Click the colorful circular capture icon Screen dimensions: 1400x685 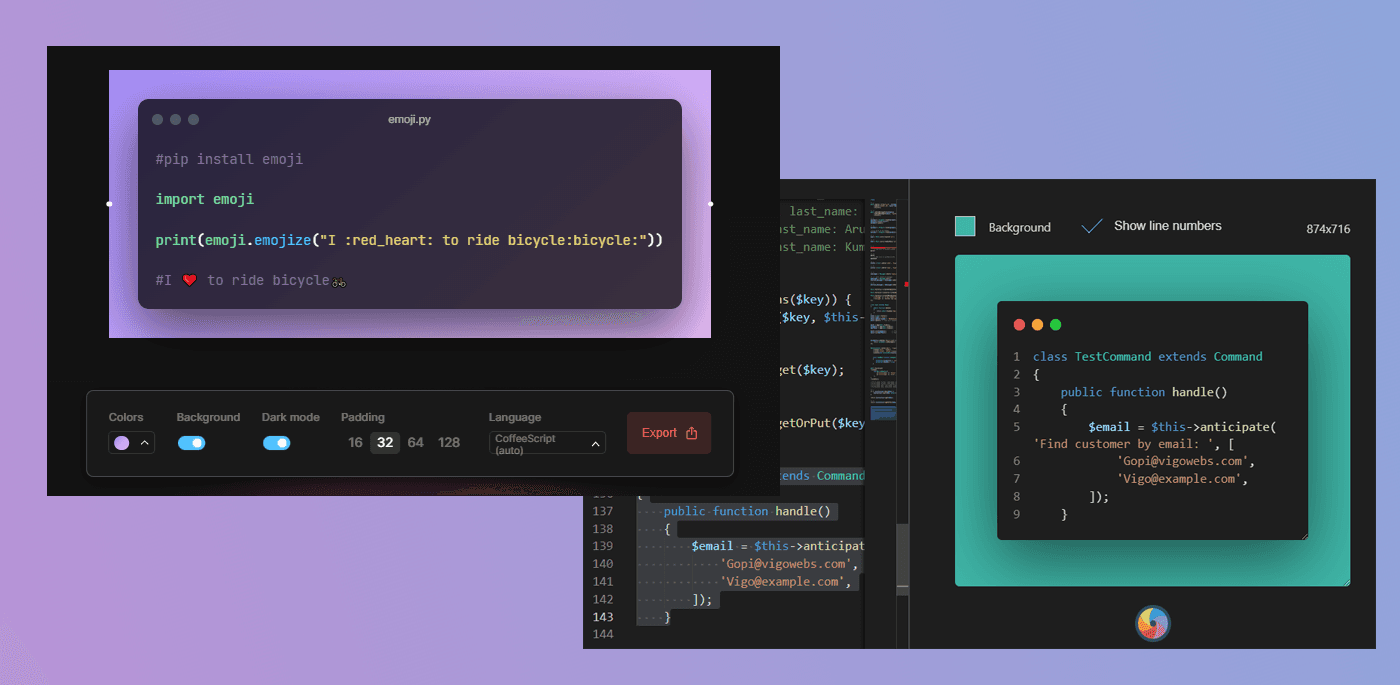(x=1152, y=623)
